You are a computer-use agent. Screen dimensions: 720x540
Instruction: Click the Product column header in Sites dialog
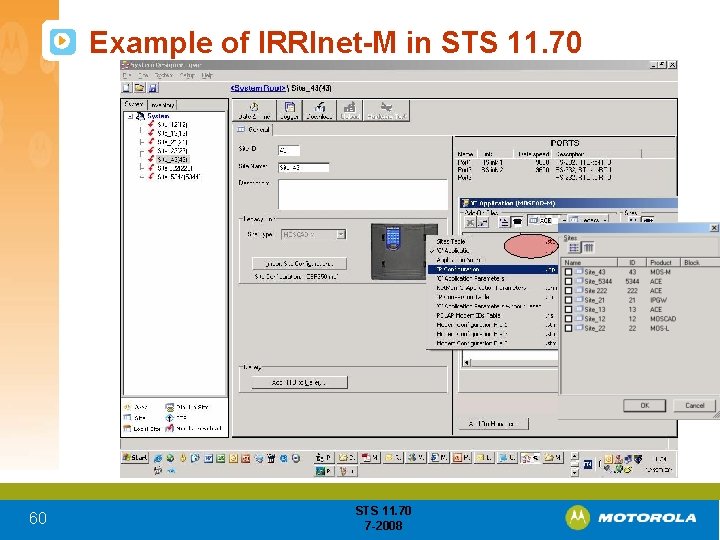point(662,262)
